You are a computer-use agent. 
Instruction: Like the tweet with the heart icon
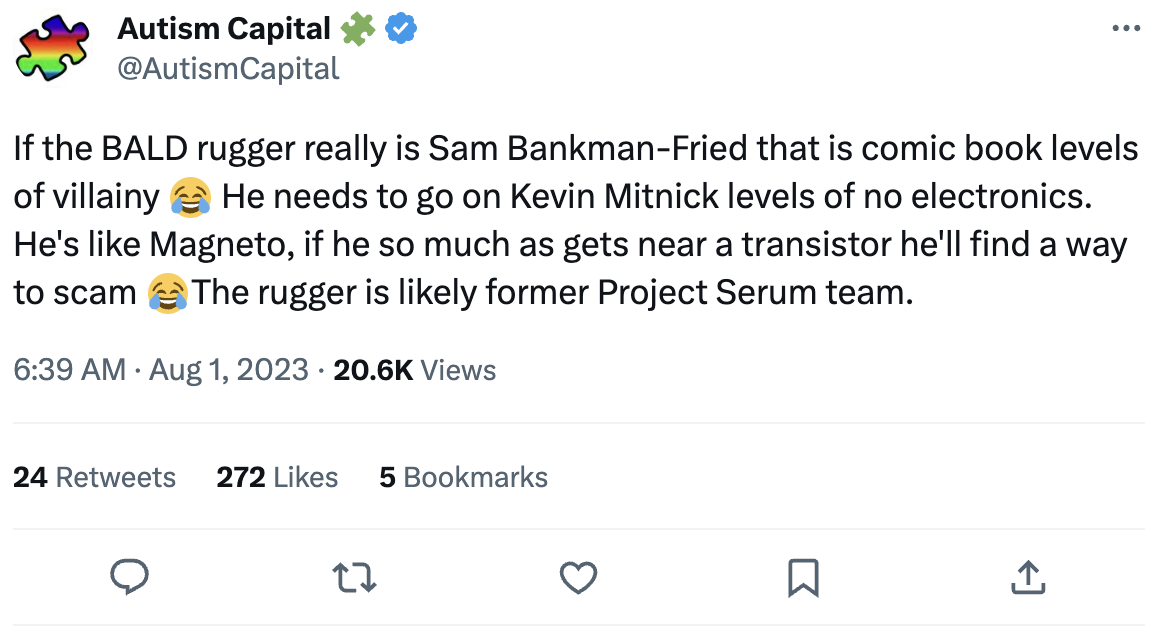pyautogui.click(x=578, y=577)
